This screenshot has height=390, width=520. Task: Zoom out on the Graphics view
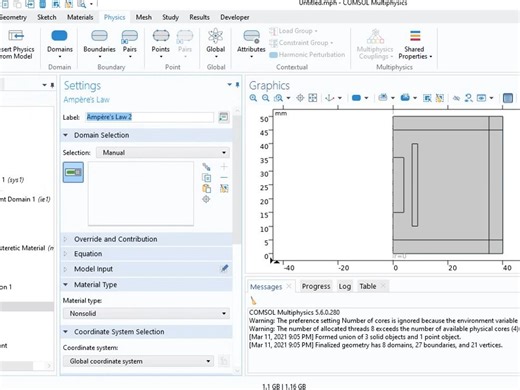point(265,98)
